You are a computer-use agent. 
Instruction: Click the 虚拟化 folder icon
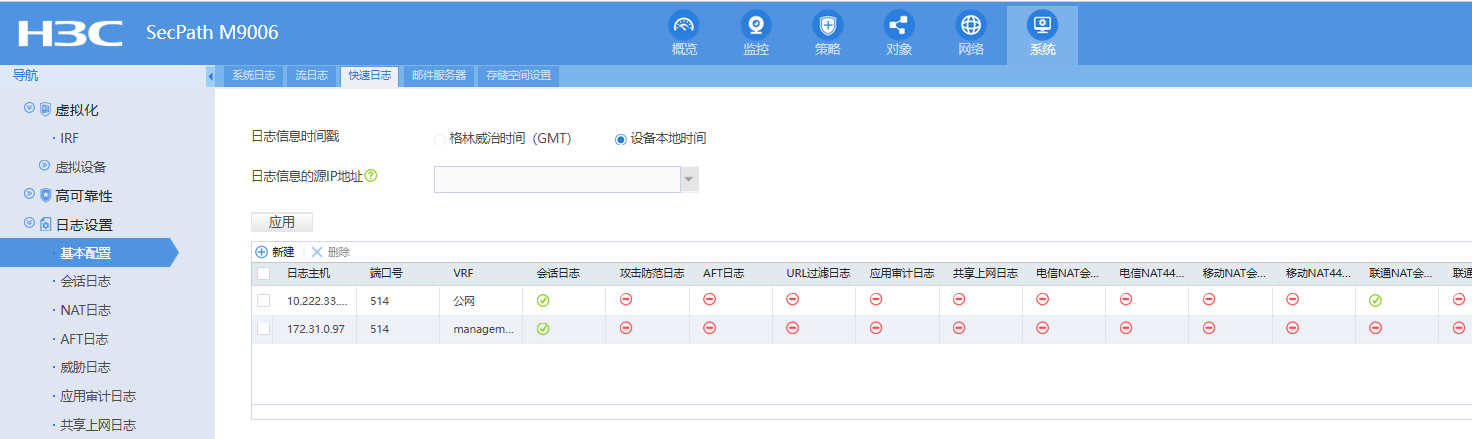45,109
